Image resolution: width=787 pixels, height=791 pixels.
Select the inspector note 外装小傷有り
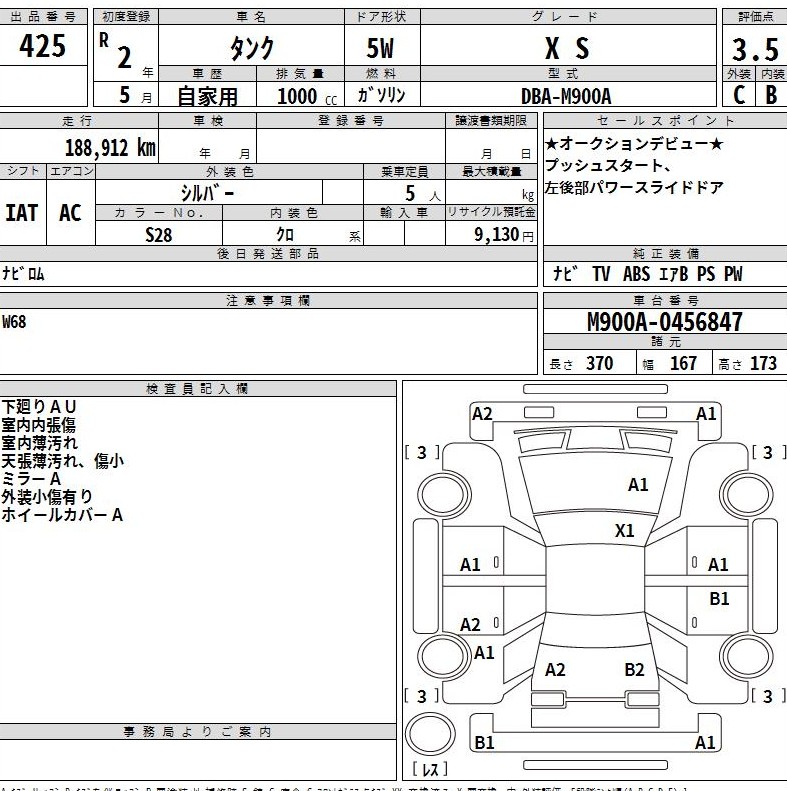click(47, 497)
